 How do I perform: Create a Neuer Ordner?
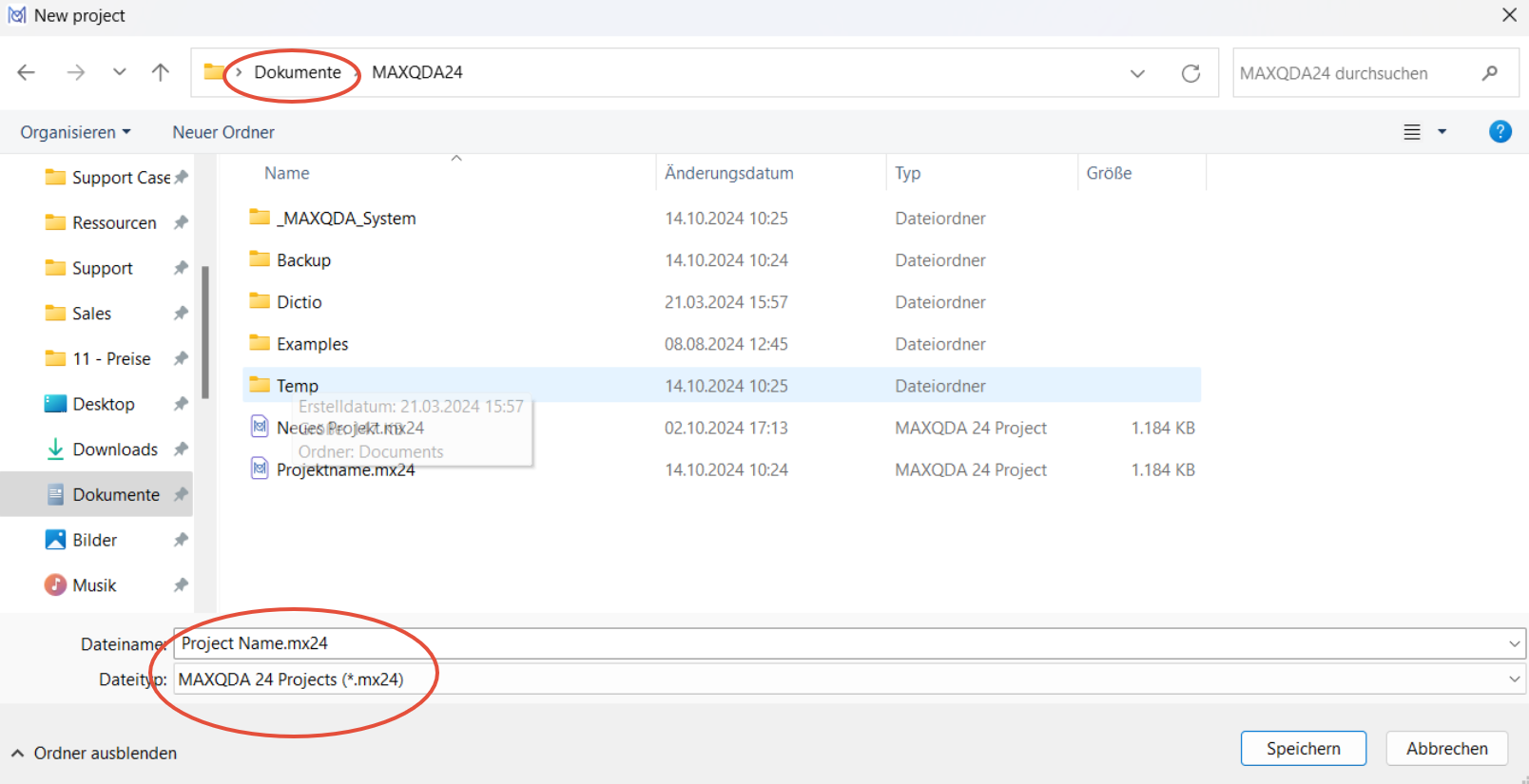click(223, 132)
